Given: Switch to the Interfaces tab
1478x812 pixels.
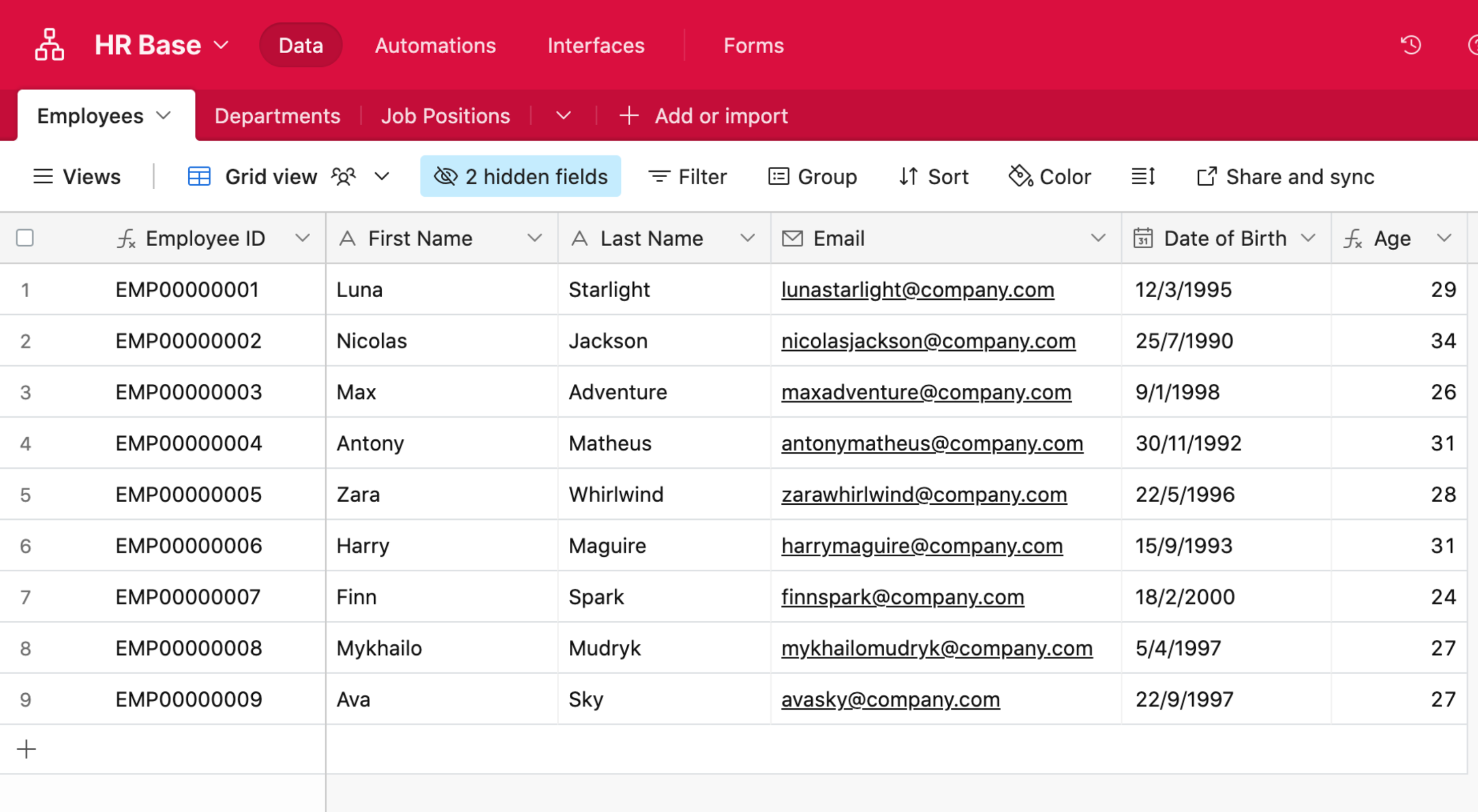Looking at the screenshot, I should pyautogui.click(x=596, y=45).
